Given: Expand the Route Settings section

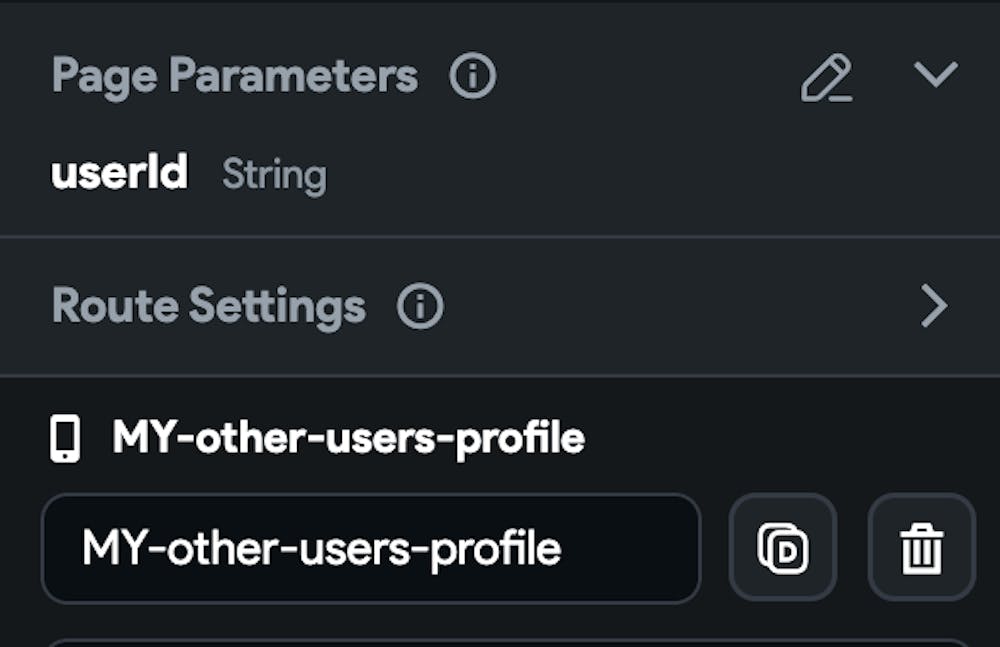Looking at the screenshot, I should click(x=933, y=307).
